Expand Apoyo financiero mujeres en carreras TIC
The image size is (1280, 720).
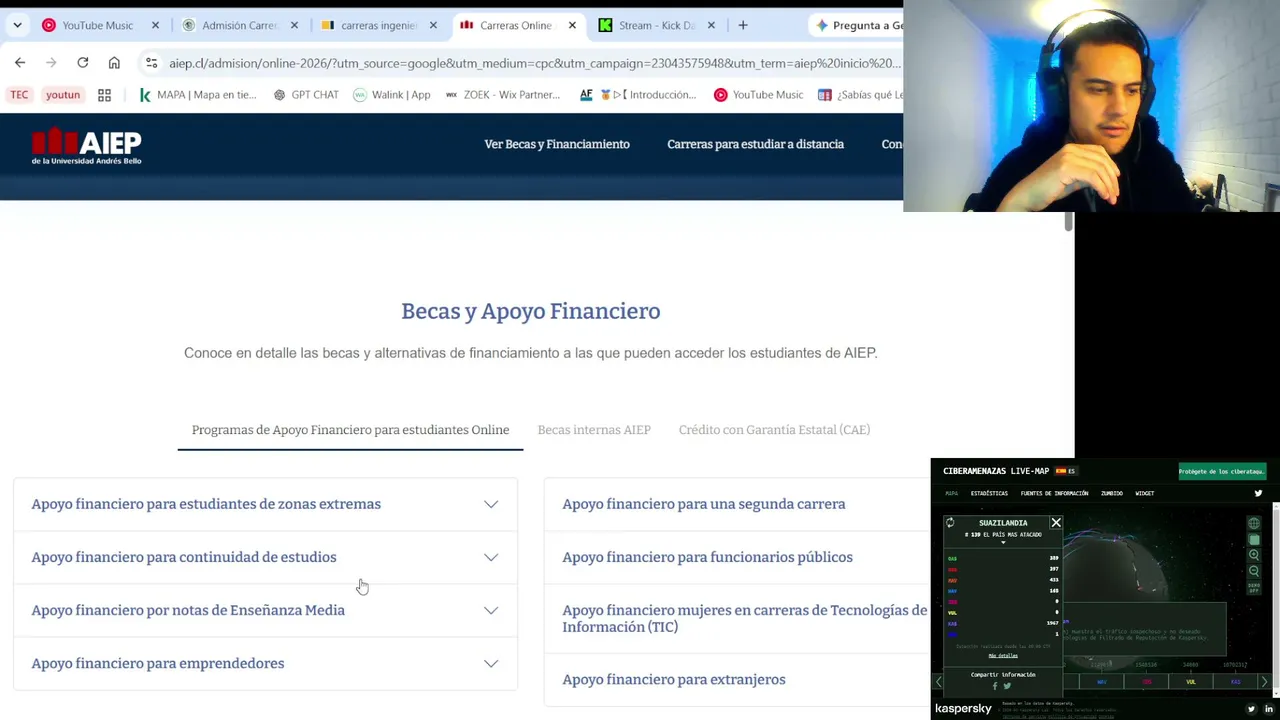(744, 618)
